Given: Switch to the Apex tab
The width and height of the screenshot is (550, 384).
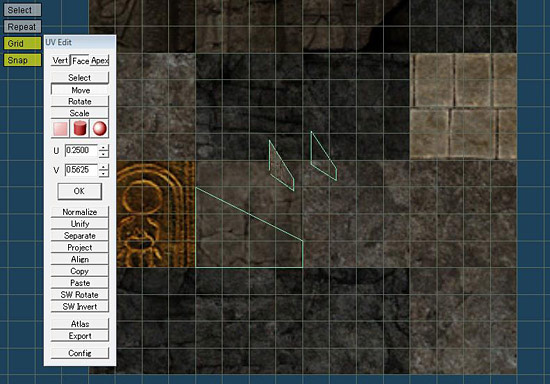Looking at the screenshot, I should coord(100,61).
